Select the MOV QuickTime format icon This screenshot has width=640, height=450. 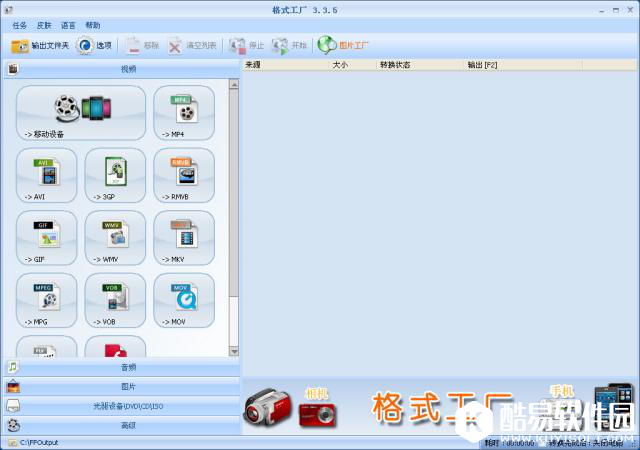pos(183,300)
